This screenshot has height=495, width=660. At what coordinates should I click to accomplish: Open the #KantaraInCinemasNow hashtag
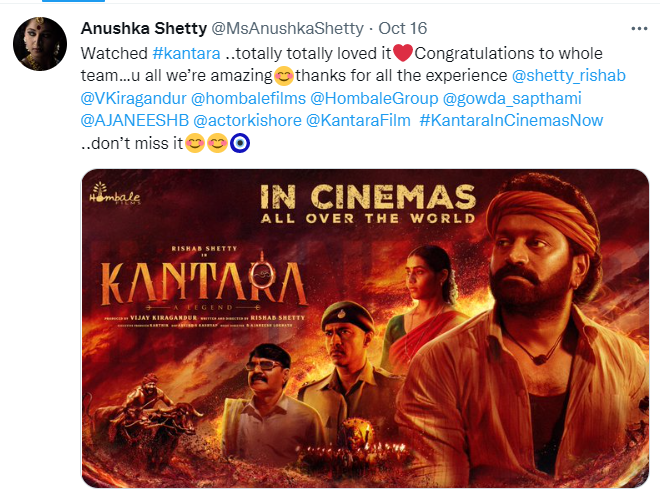[511, 121]
